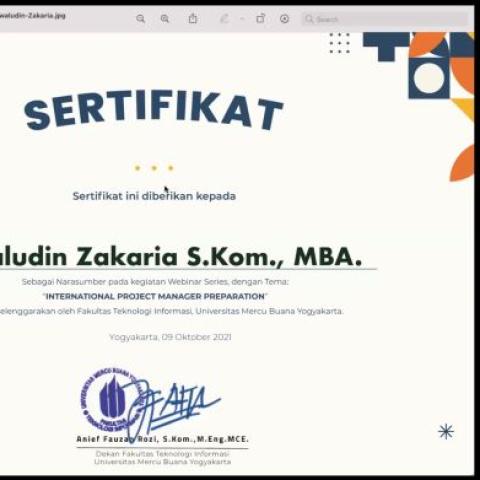Focus the Search field in toolbar
The height and width of the screenshot is (480, 480).
point(386,19)
